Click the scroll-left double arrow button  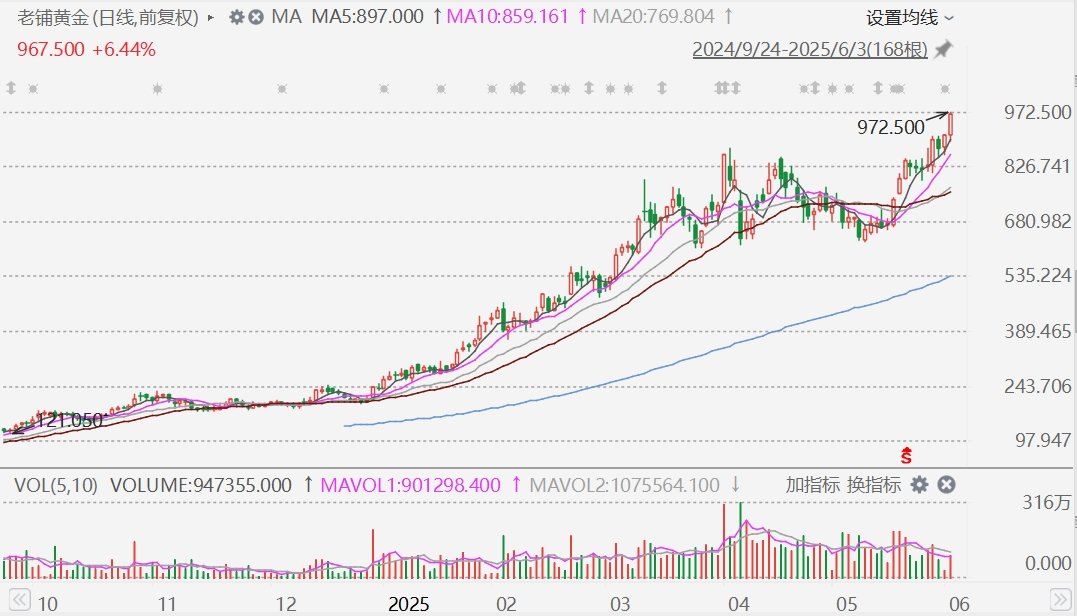(19, 600)
